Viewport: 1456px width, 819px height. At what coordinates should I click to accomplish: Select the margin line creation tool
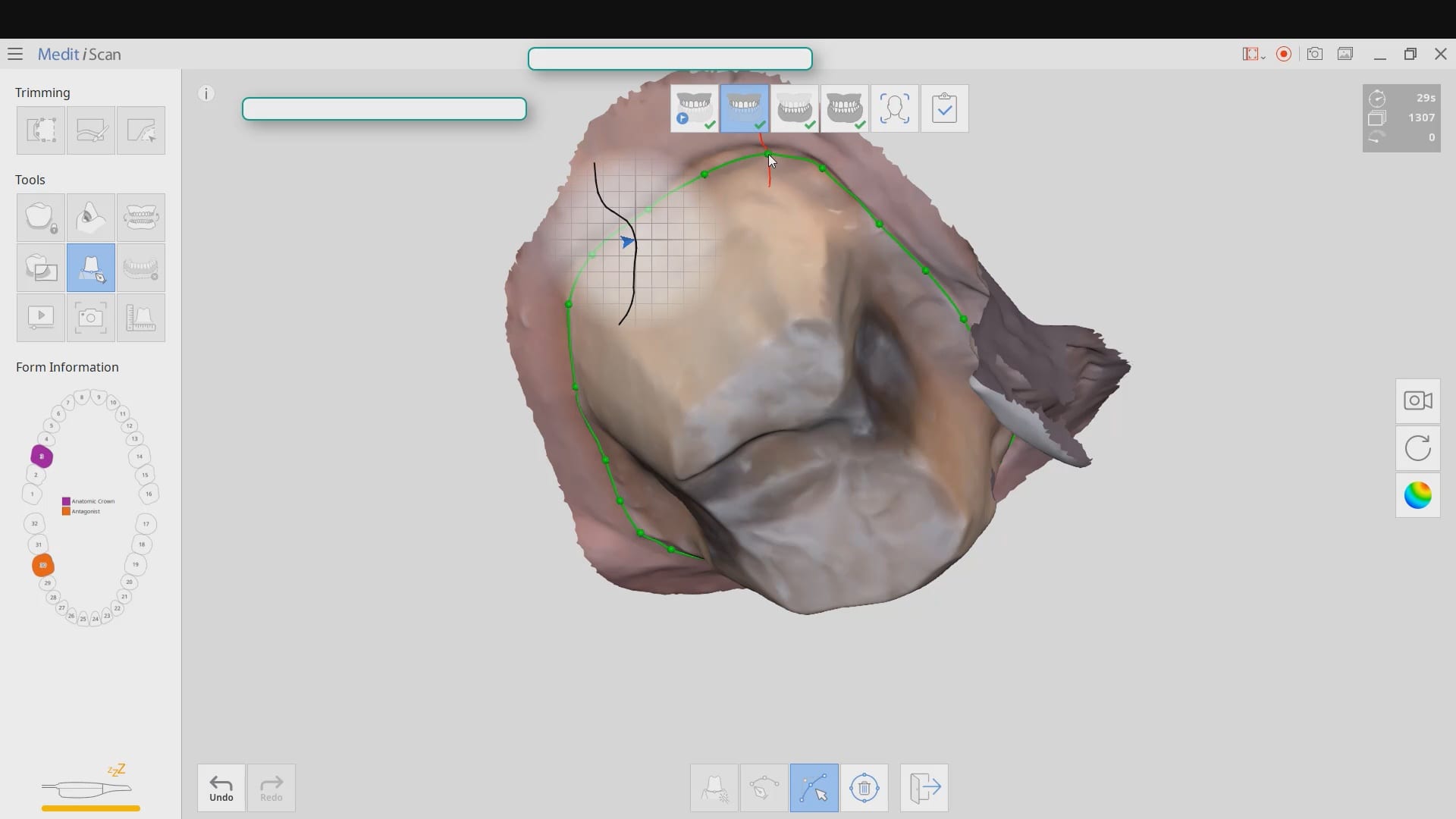tap(91, 268)
